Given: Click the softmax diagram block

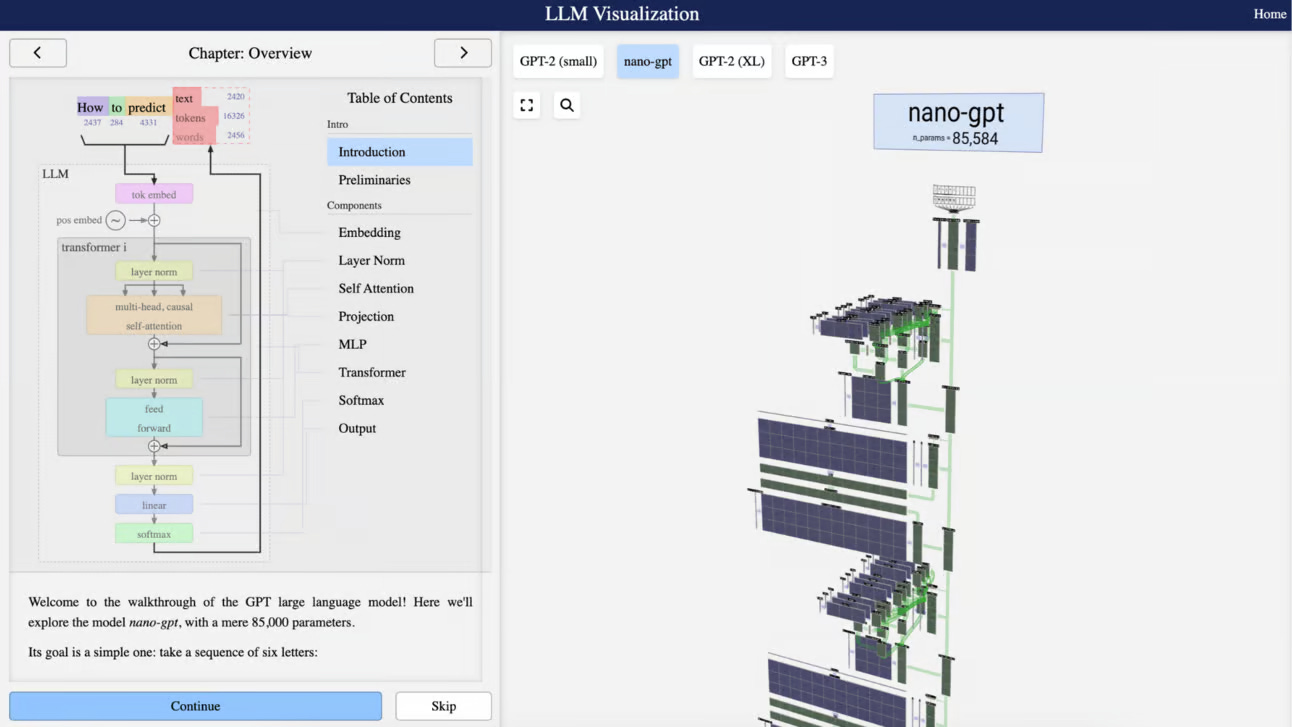Looking at the screenshot, I should [154, 534].
